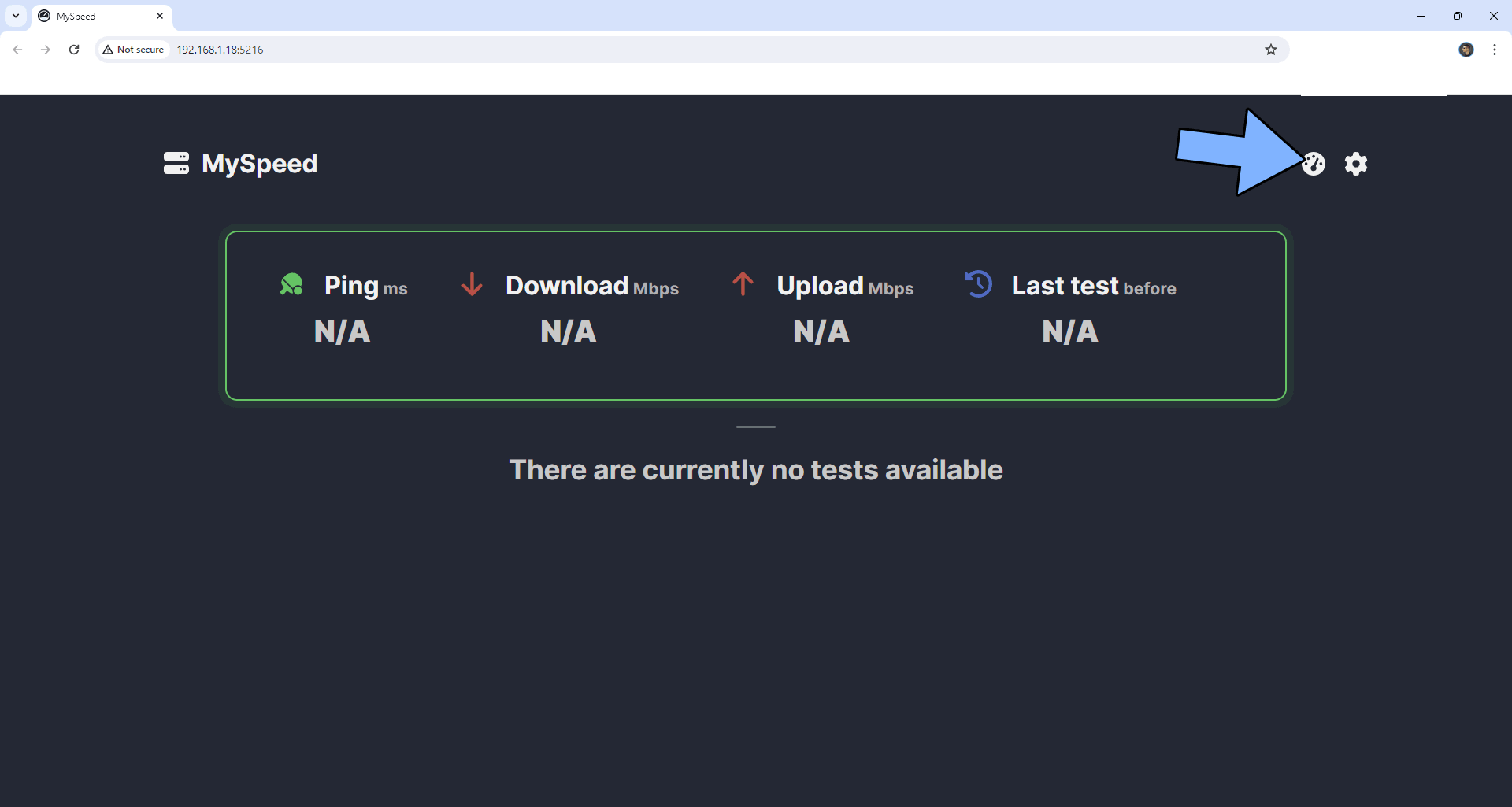
Task: Click the N/A value under Upload
Action: (821, 331)
